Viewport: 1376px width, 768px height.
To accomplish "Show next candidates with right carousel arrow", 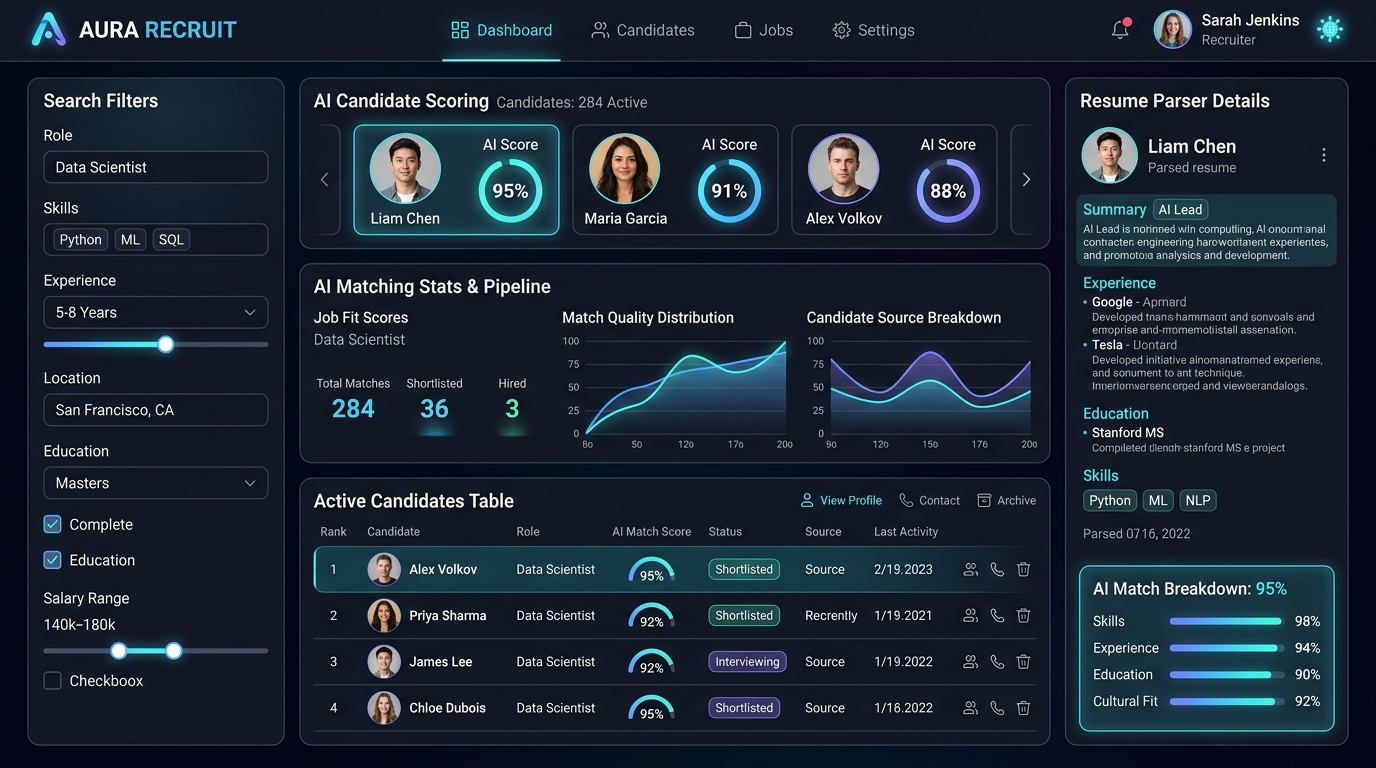I will coord(1026,180).
